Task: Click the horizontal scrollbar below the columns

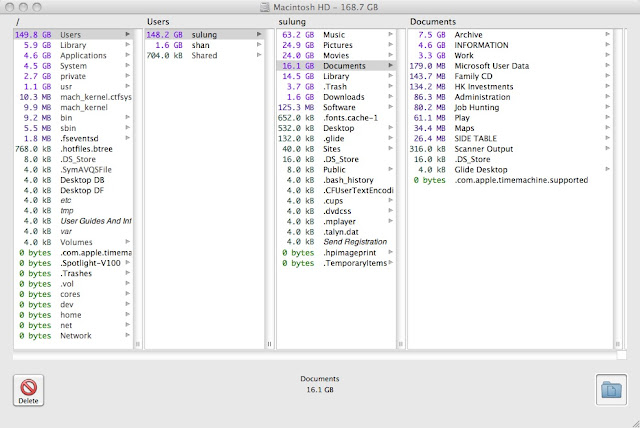Action: point(314,356)
